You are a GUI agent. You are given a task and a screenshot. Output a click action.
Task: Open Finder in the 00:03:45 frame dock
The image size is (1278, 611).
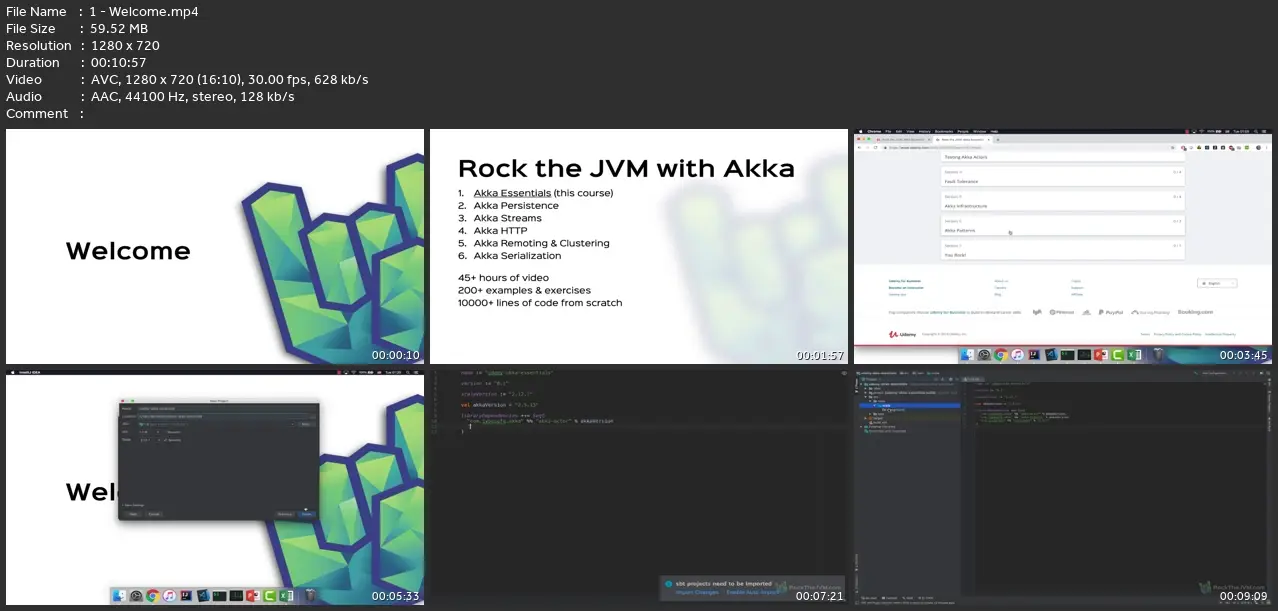967,354
